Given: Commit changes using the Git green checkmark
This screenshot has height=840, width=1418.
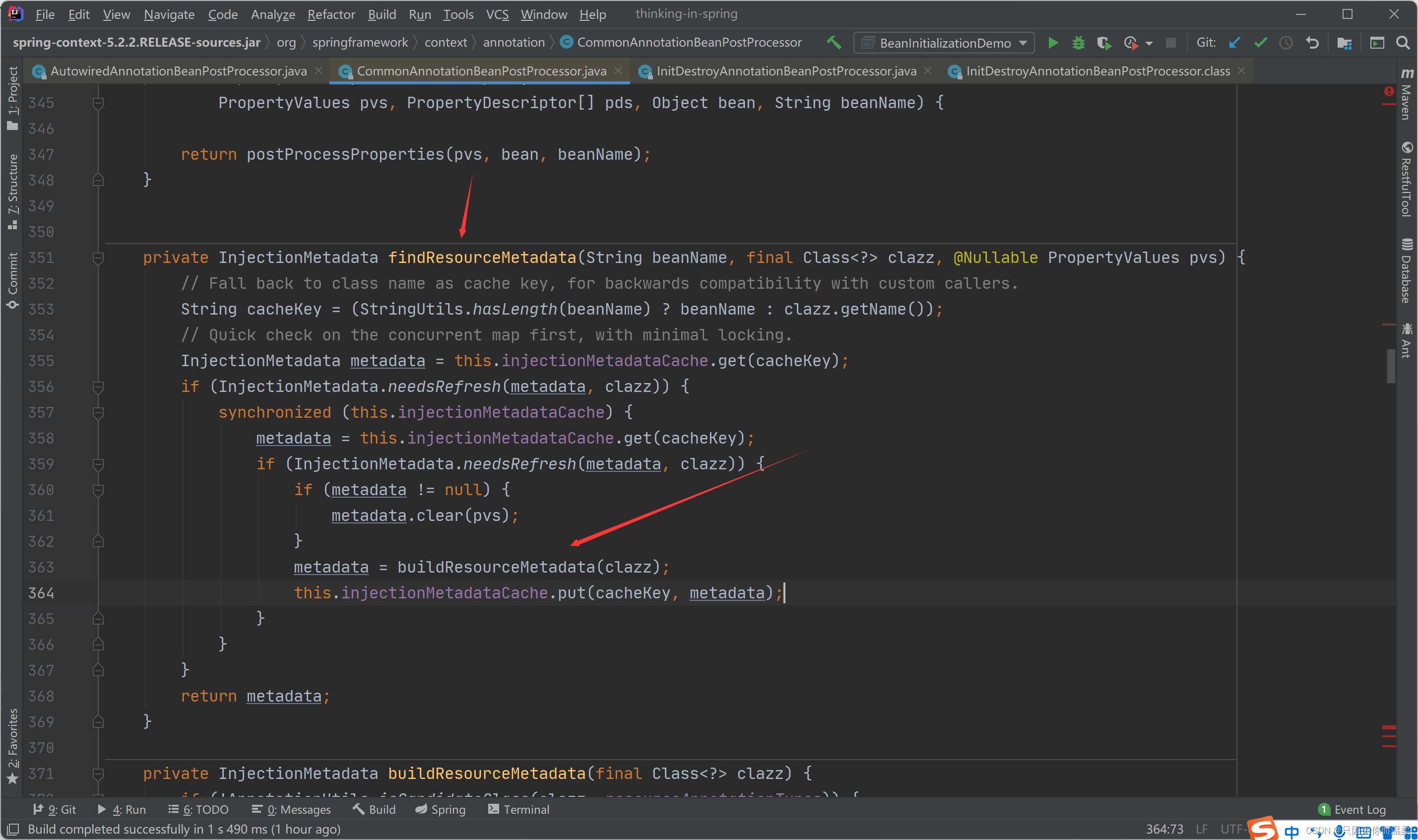Looking at the screenshot, I should pyautogui.click(x=1260, y=43).
